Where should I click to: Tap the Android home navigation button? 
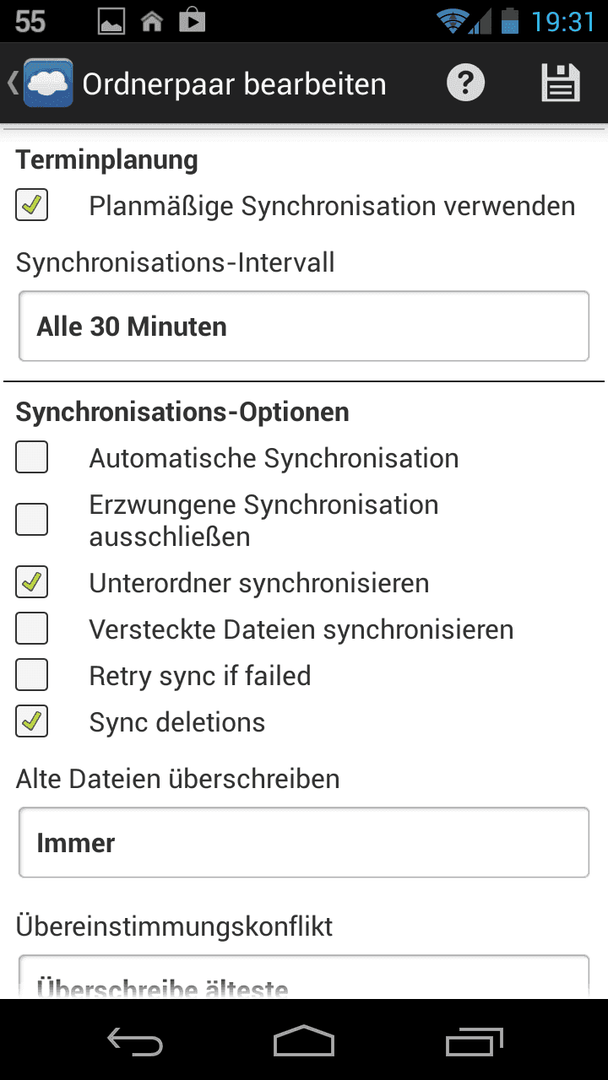[x=304, y=1040]
